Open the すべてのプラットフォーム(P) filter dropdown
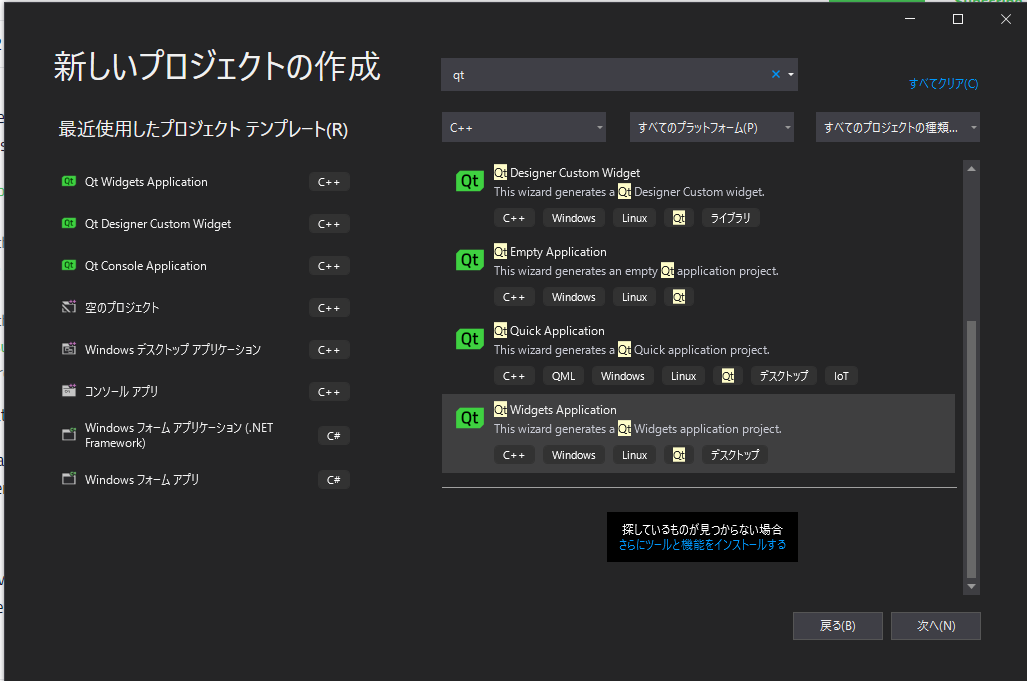 712,127
